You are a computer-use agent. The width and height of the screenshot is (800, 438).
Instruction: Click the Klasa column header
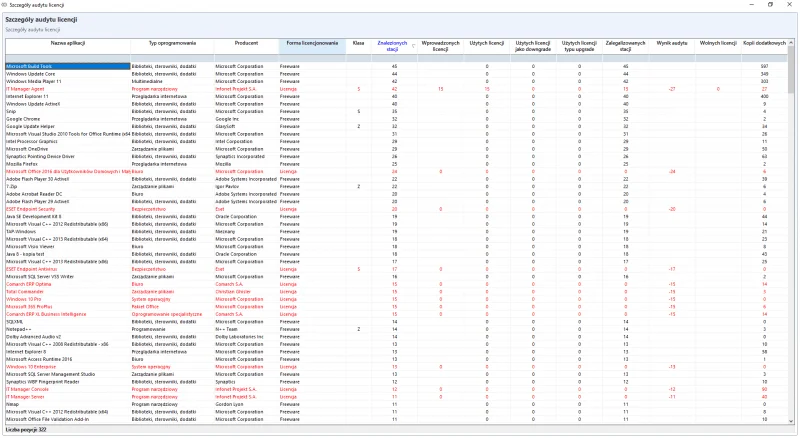tap(358, 46)
